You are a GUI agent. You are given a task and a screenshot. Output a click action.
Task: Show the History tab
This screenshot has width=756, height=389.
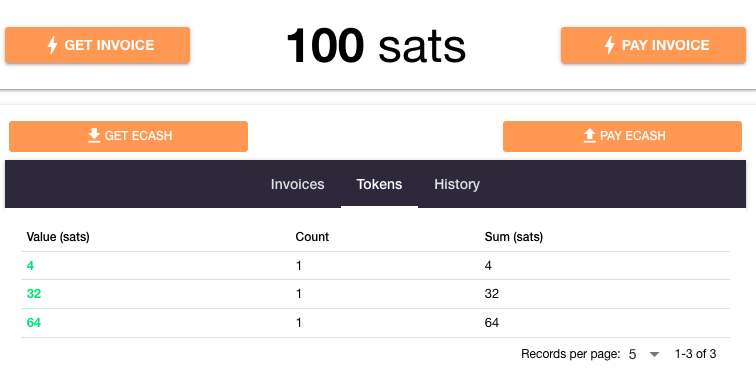click(x=457, y=184)
